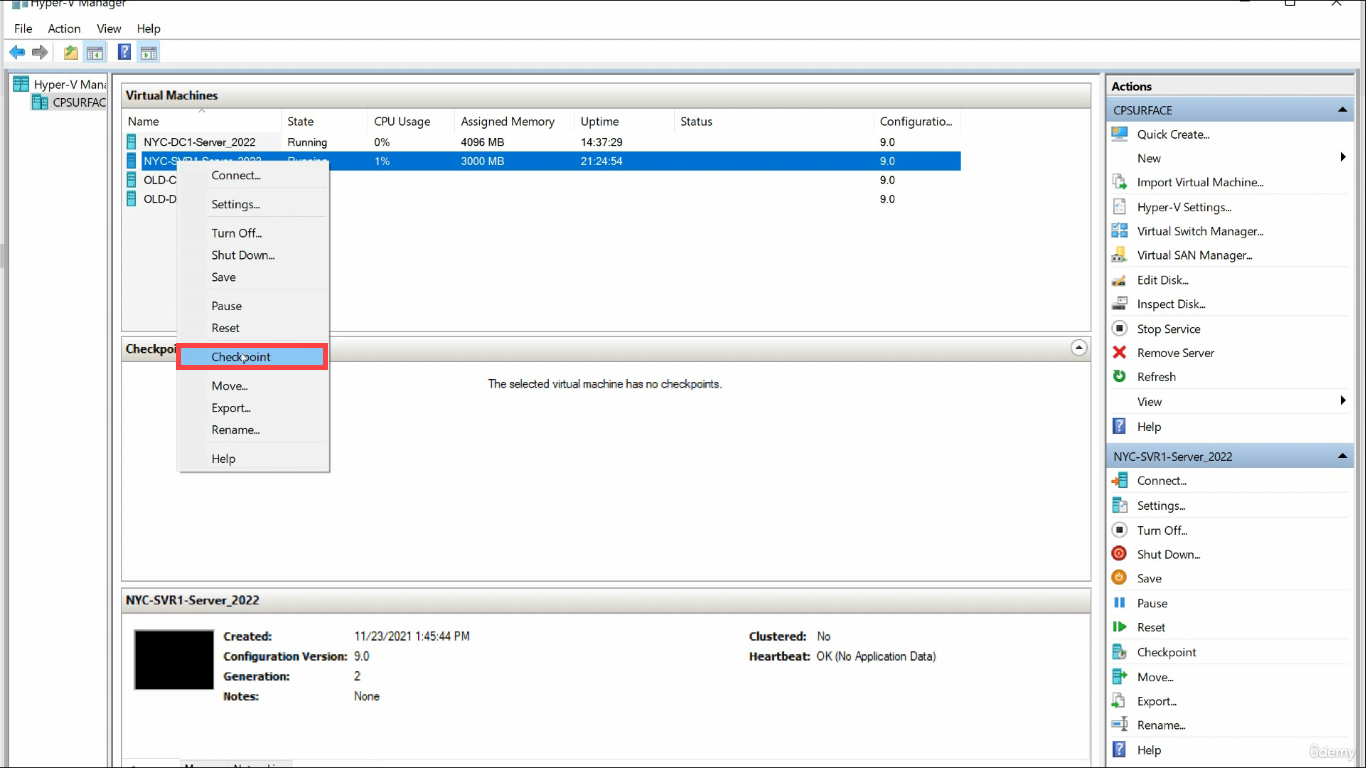Click Export in the Actions pane
The image size is (1366, 768).
[1157, 701]
